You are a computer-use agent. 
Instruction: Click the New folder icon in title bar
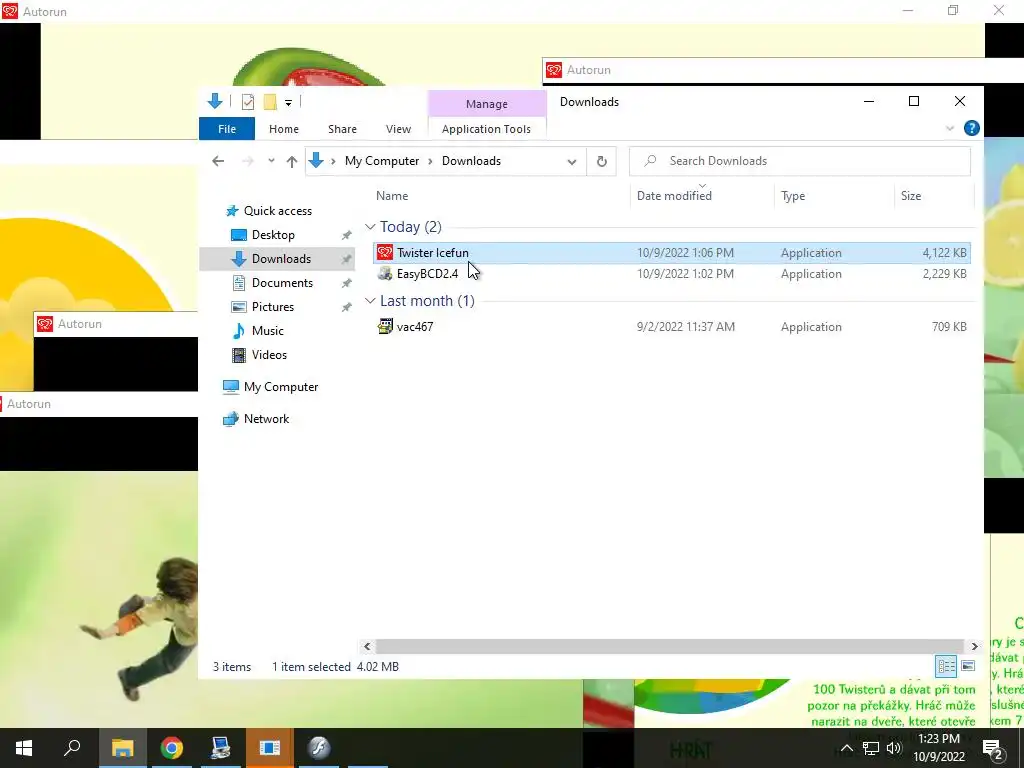click(270, 102)
